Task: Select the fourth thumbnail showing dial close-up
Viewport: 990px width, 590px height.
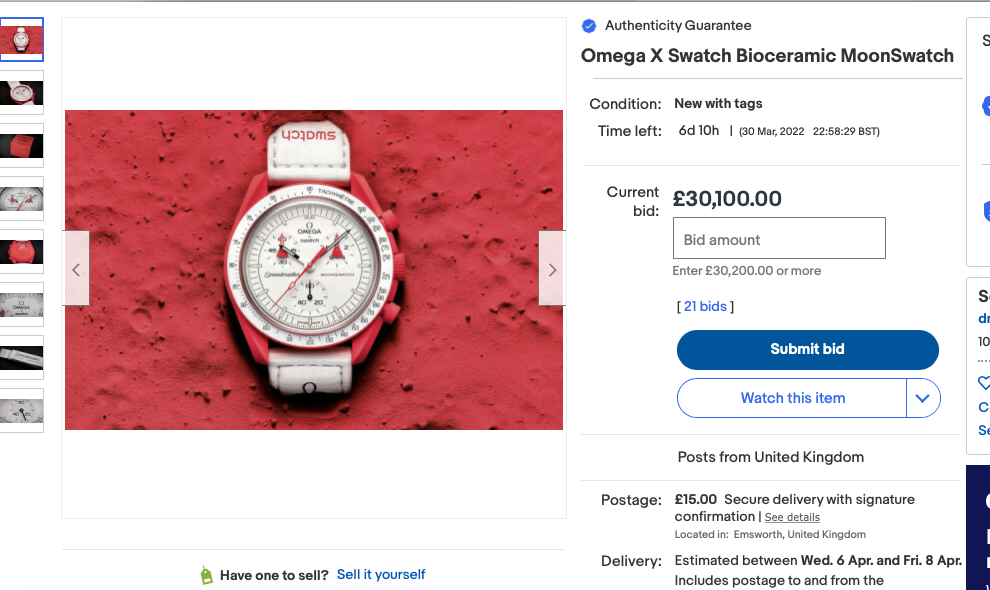Action: [21, 199]
